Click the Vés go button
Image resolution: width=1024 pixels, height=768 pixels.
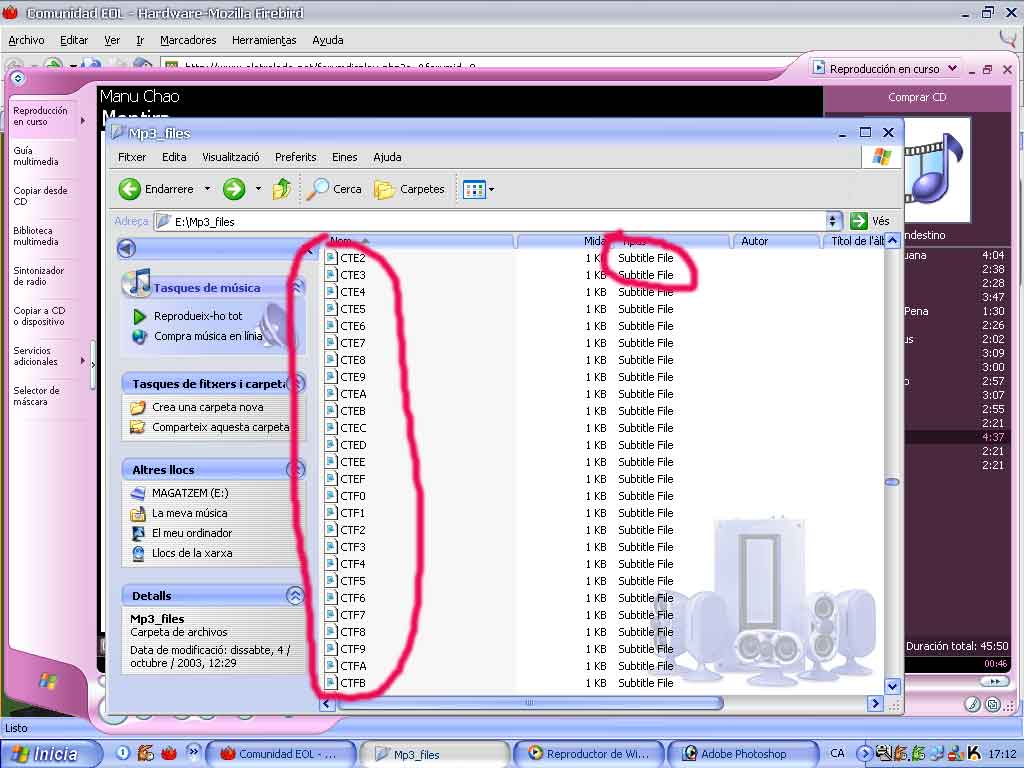pyautogui.click(x=870, y=221)
